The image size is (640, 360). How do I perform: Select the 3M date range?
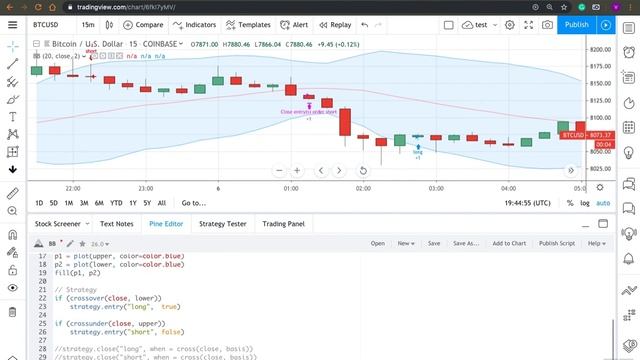[x=84, y=203]
